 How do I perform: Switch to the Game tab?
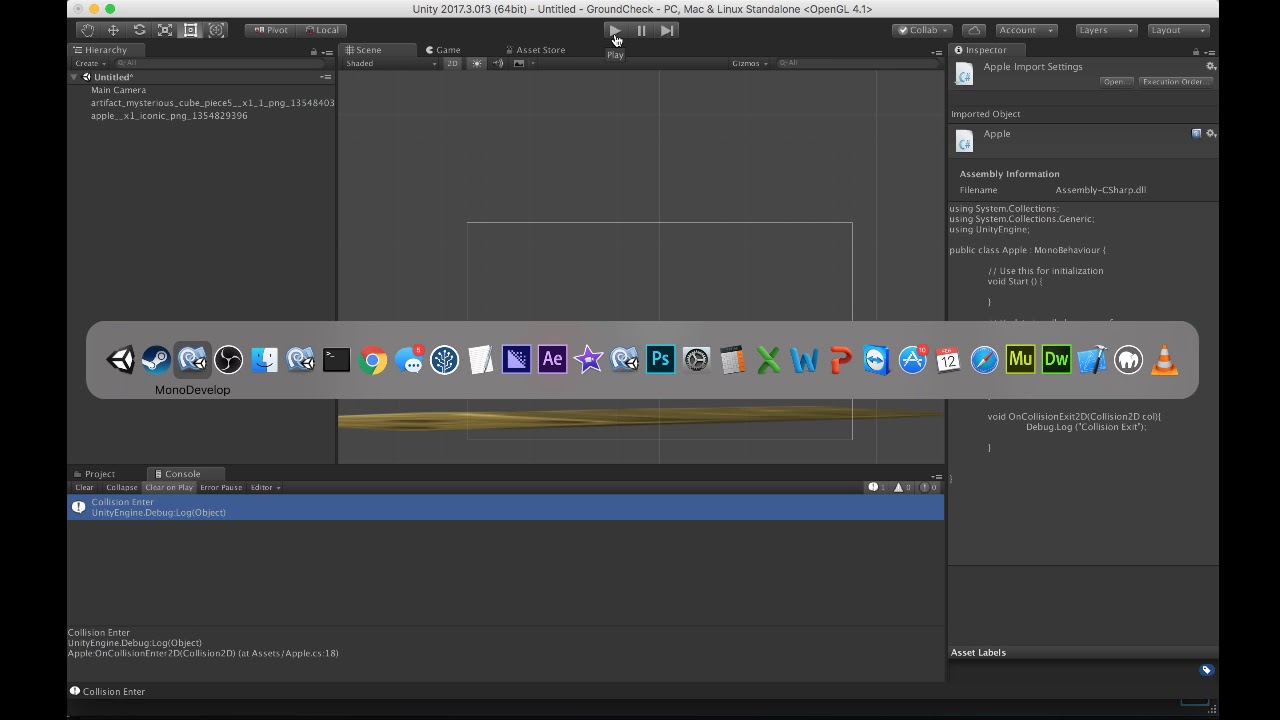pyautogui.click(x=443, y=50)
